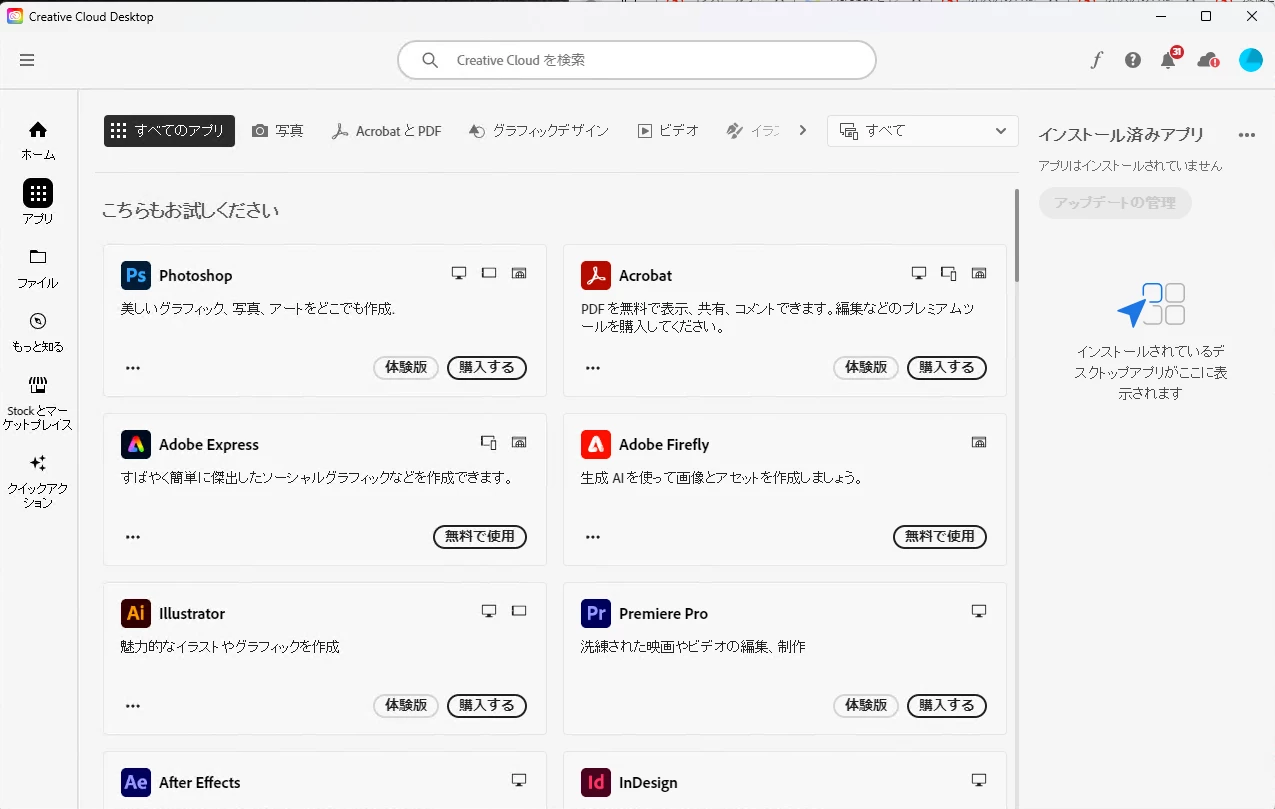The height and width of the screenshot is (809, 1275).
Task: Click the After Effects title text
Action: (x=200, y=782)
